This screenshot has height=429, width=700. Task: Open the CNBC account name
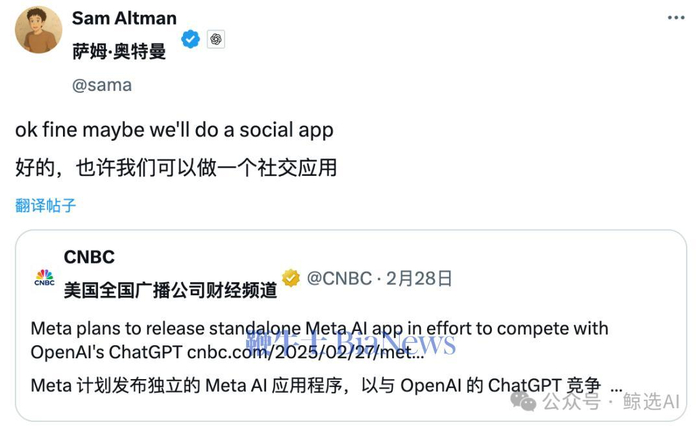tap(89, 257)
